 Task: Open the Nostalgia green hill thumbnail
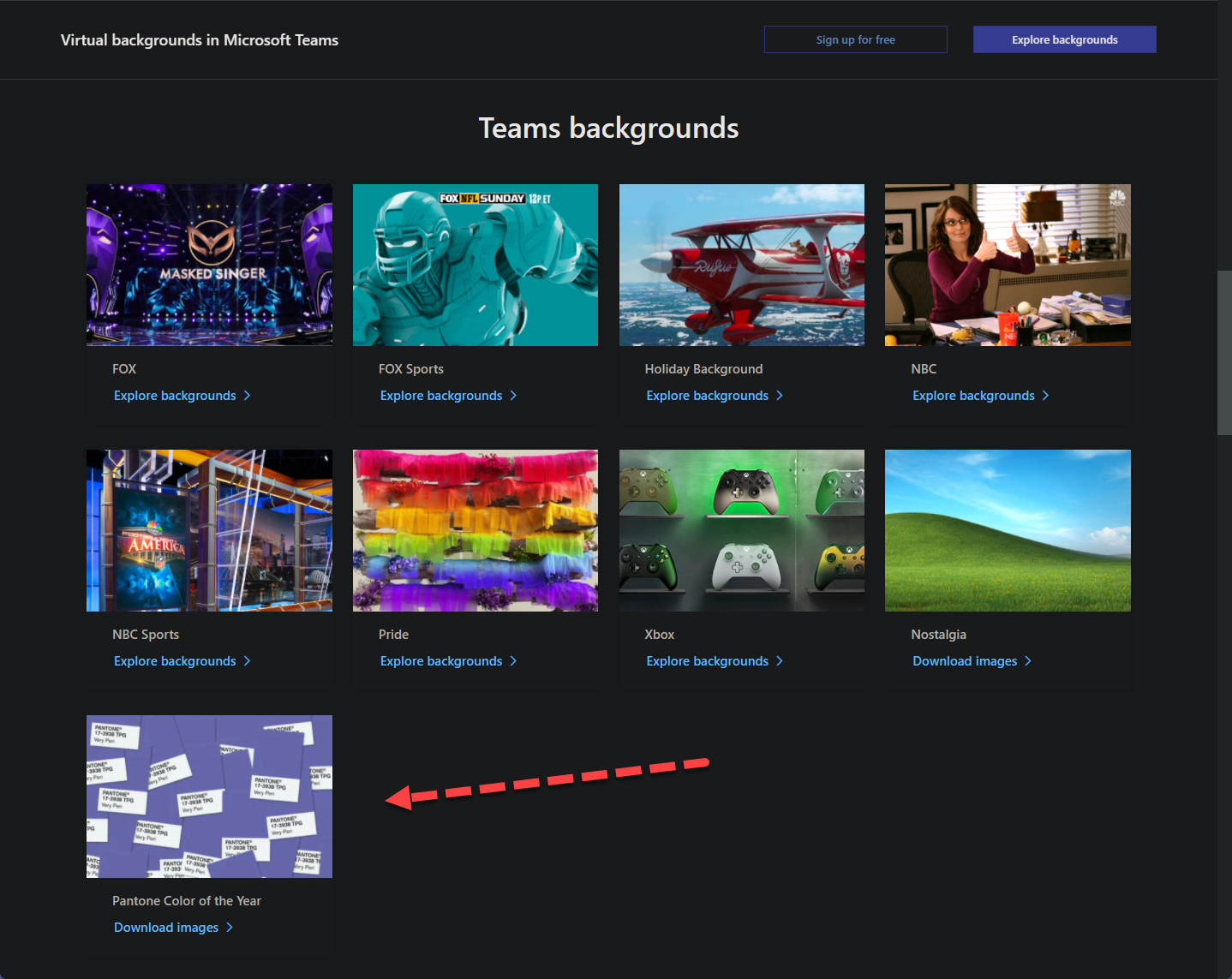point(1008,530)
